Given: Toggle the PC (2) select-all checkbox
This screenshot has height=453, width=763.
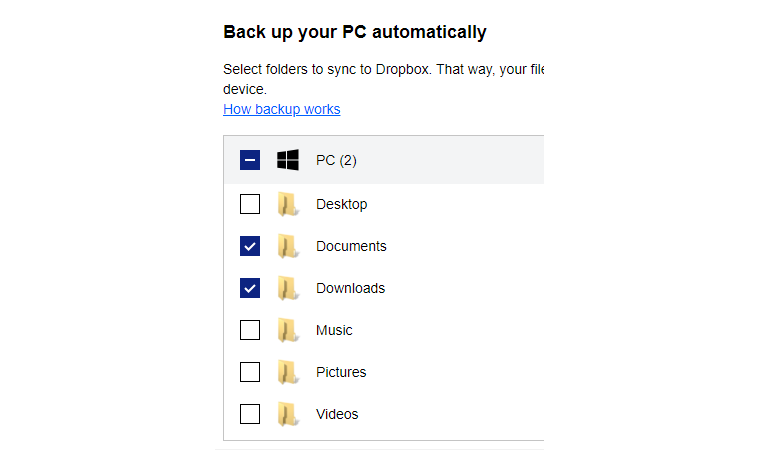Looking at the screenshot, I should point(250,160).
